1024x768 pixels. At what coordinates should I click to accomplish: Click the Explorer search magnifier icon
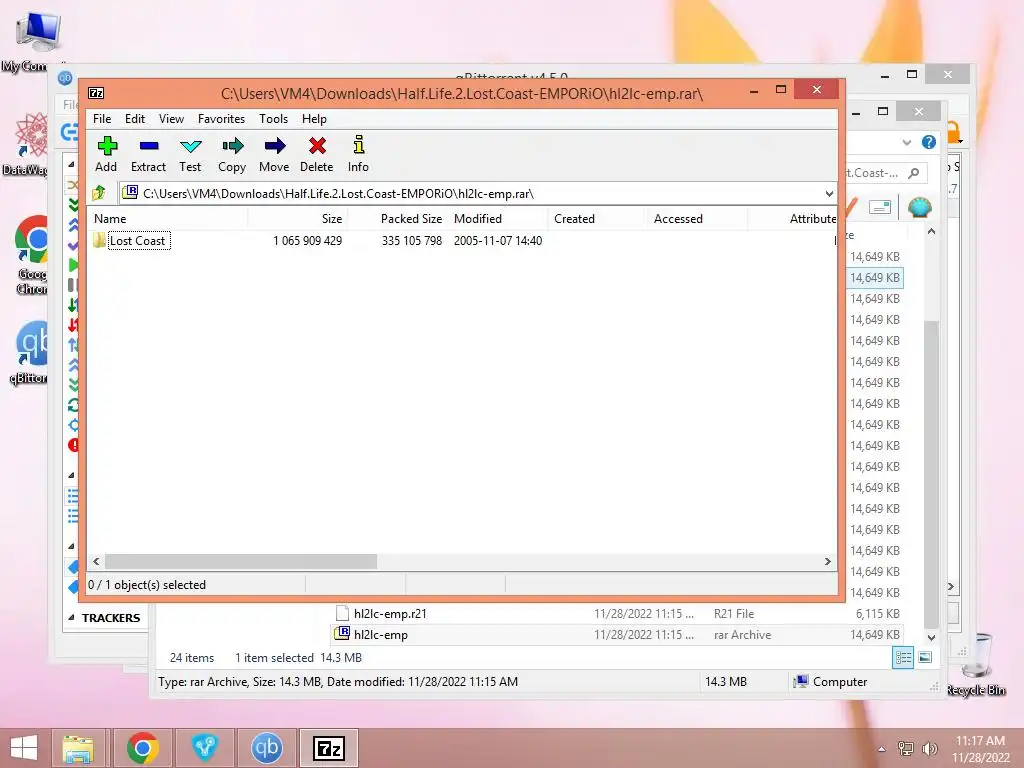[x=914, y=173]
